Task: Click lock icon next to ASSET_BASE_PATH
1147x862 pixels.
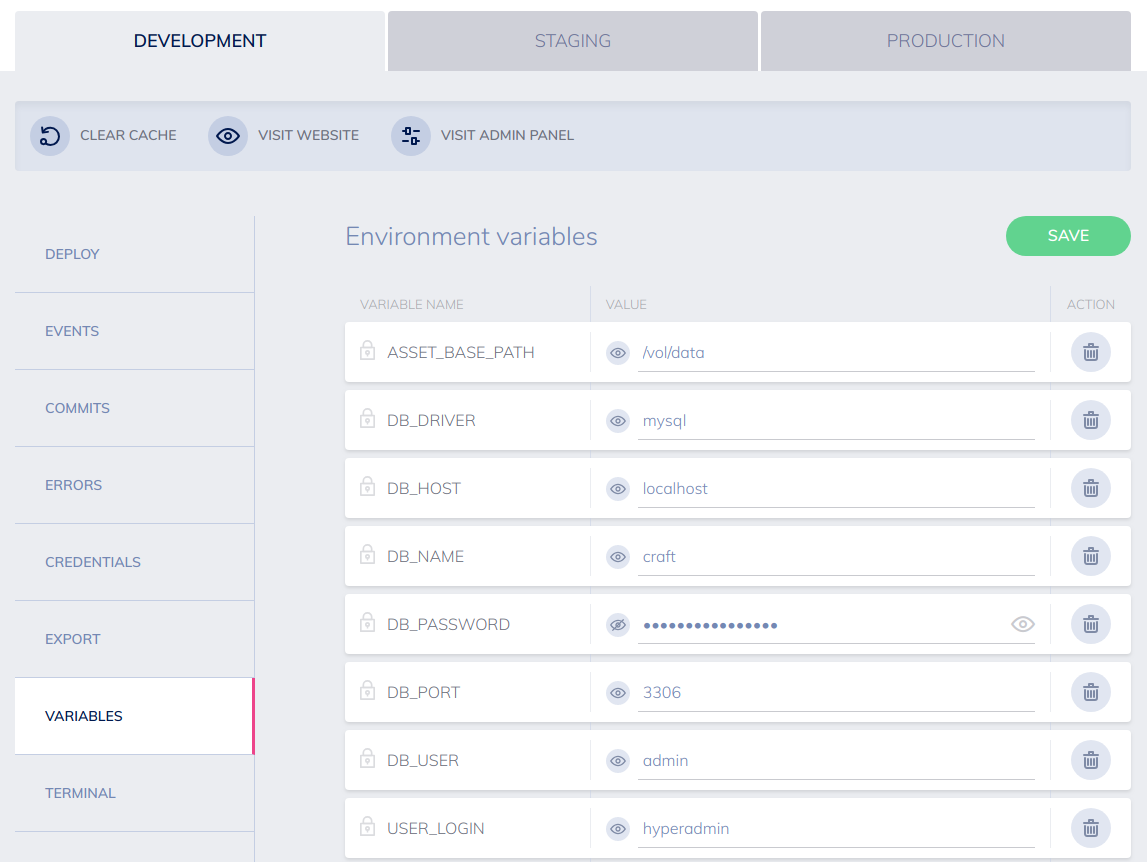Action: click(367, 351)
